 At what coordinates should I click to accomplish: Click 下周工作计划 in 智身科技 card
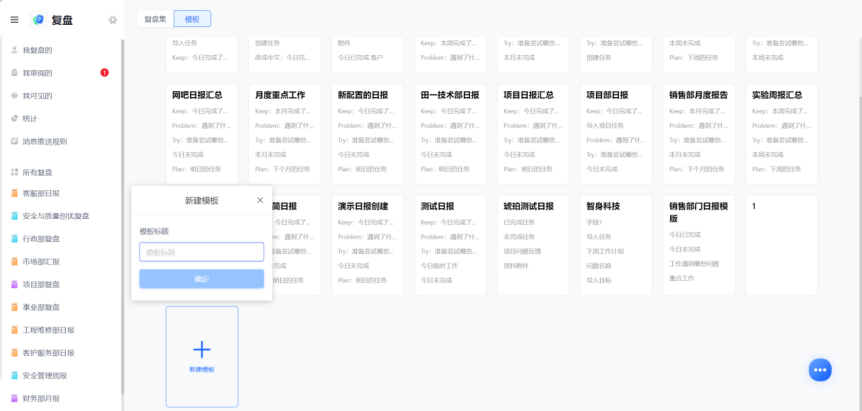(x=605, y=251)
